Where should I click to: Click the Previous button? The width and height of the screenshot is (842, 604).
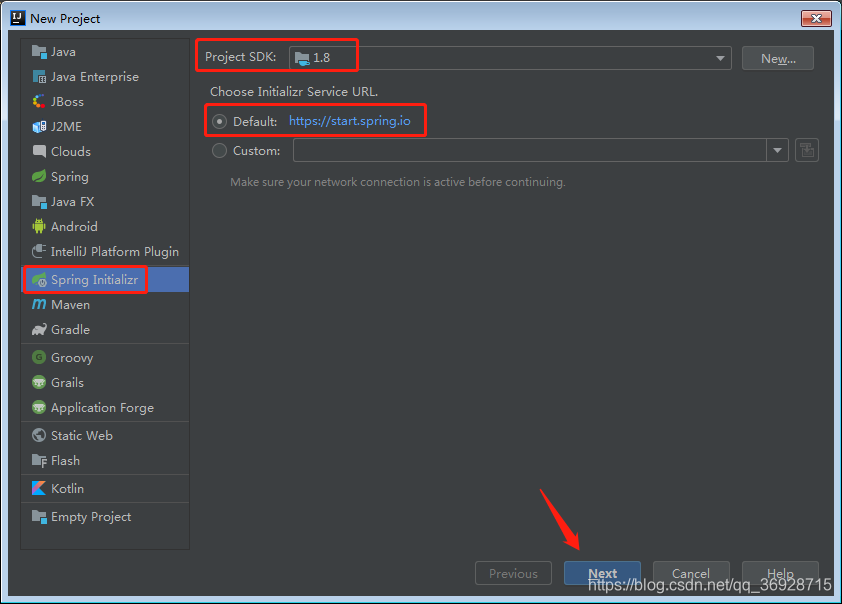click(x=513, y=573)
